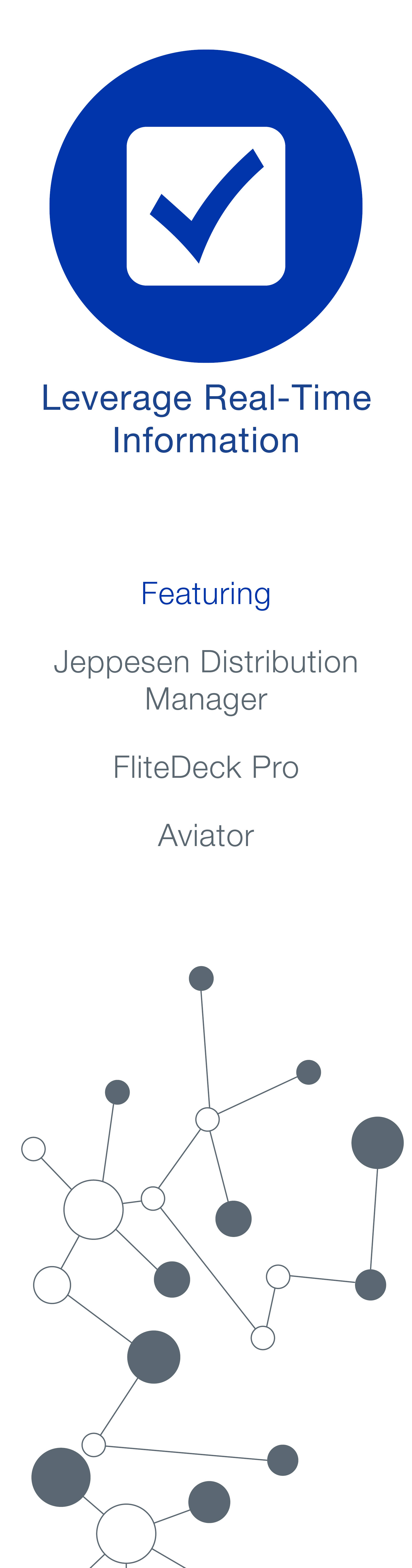Click the small dark node above the large hollow node
This screenshot has width=412, height=1568.
click(x=117, y=1092)
